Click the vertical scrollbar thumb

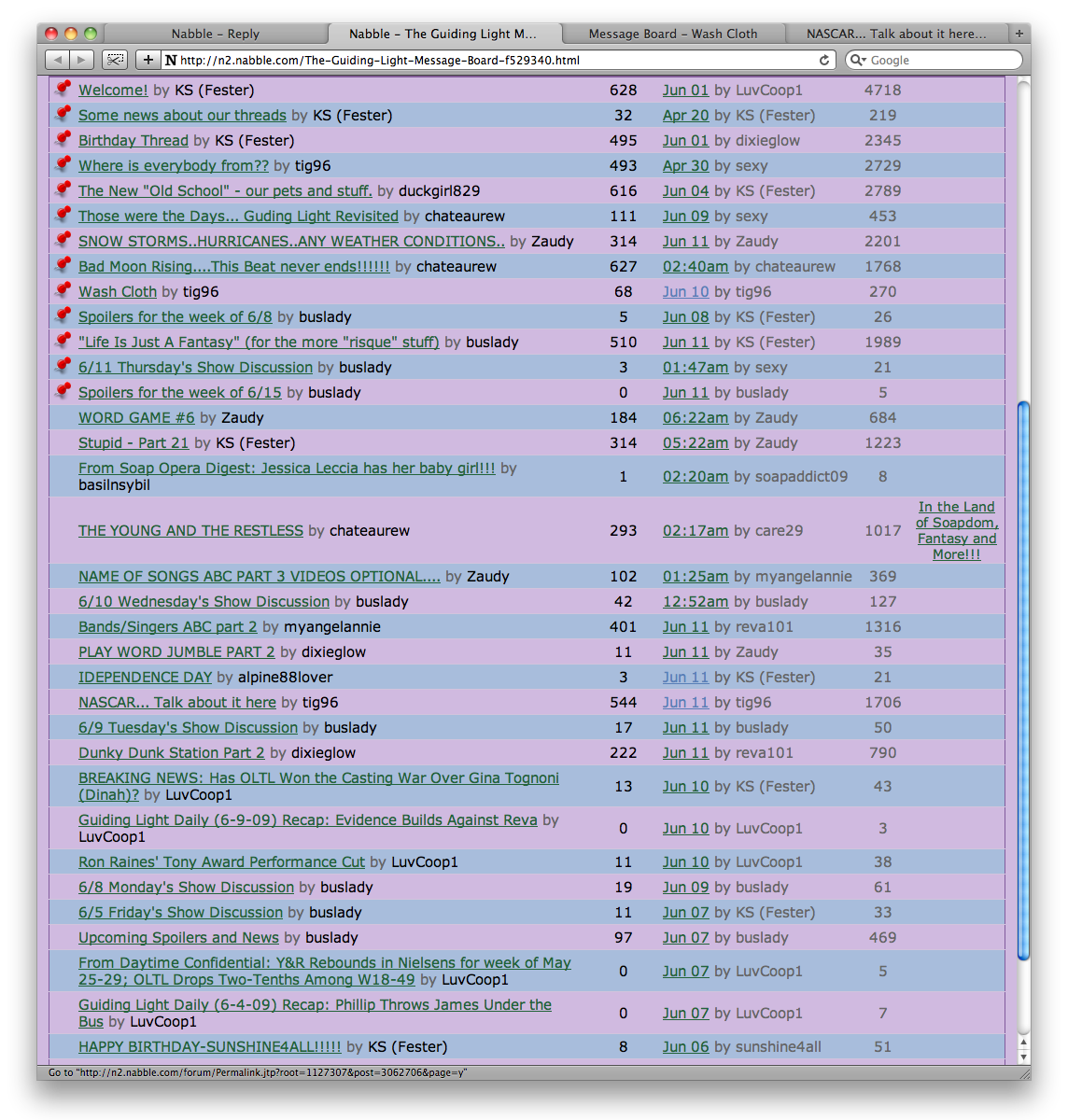point(1023,681)
